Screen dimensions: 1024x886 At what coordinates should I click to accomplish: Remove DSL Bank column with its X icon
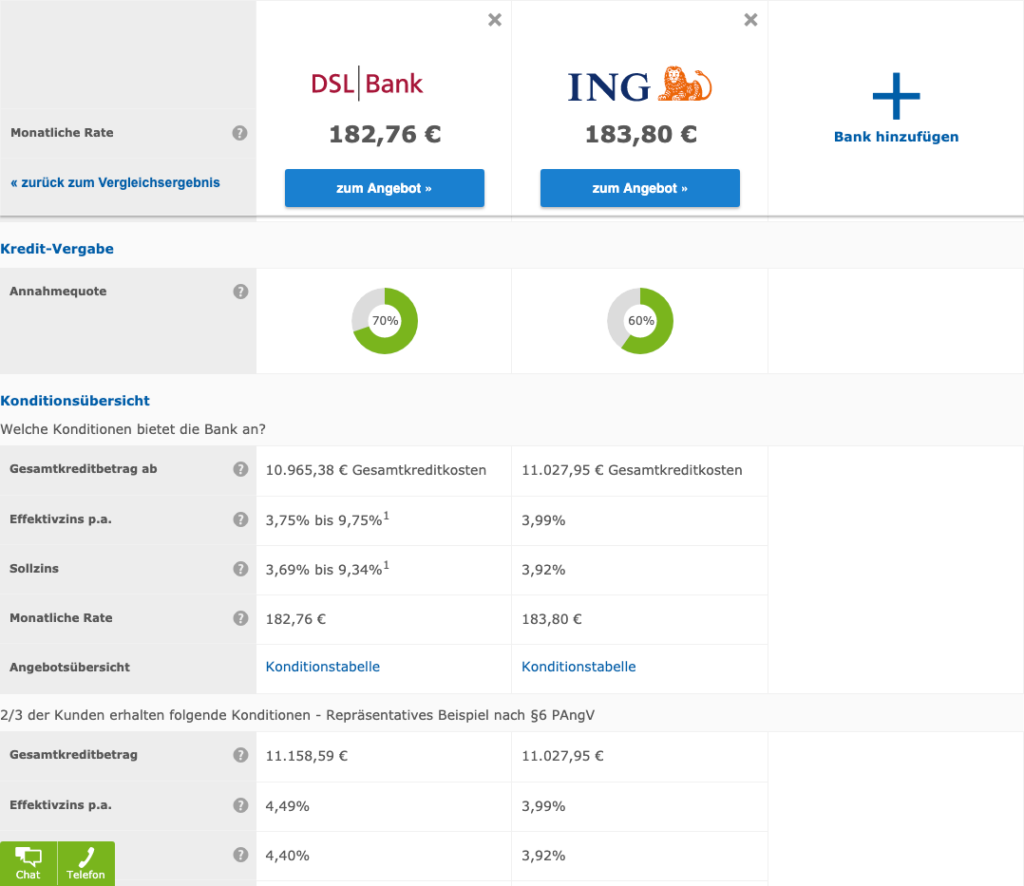(495, 20)
